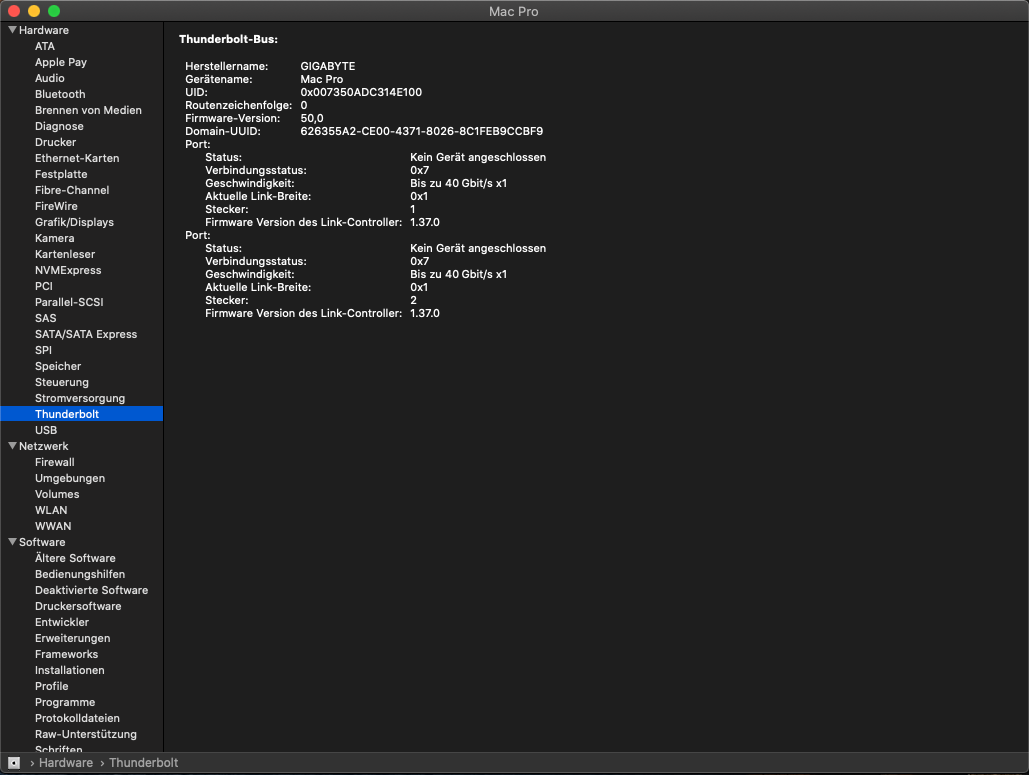1029x775 pixels.
Task: Click the Domain-UUID value text
Action: click(421, 131)
